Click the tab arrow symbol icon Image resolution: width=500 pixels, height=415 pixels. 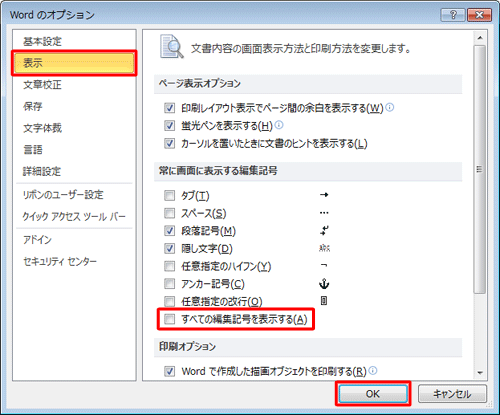[x=324, y=195]
